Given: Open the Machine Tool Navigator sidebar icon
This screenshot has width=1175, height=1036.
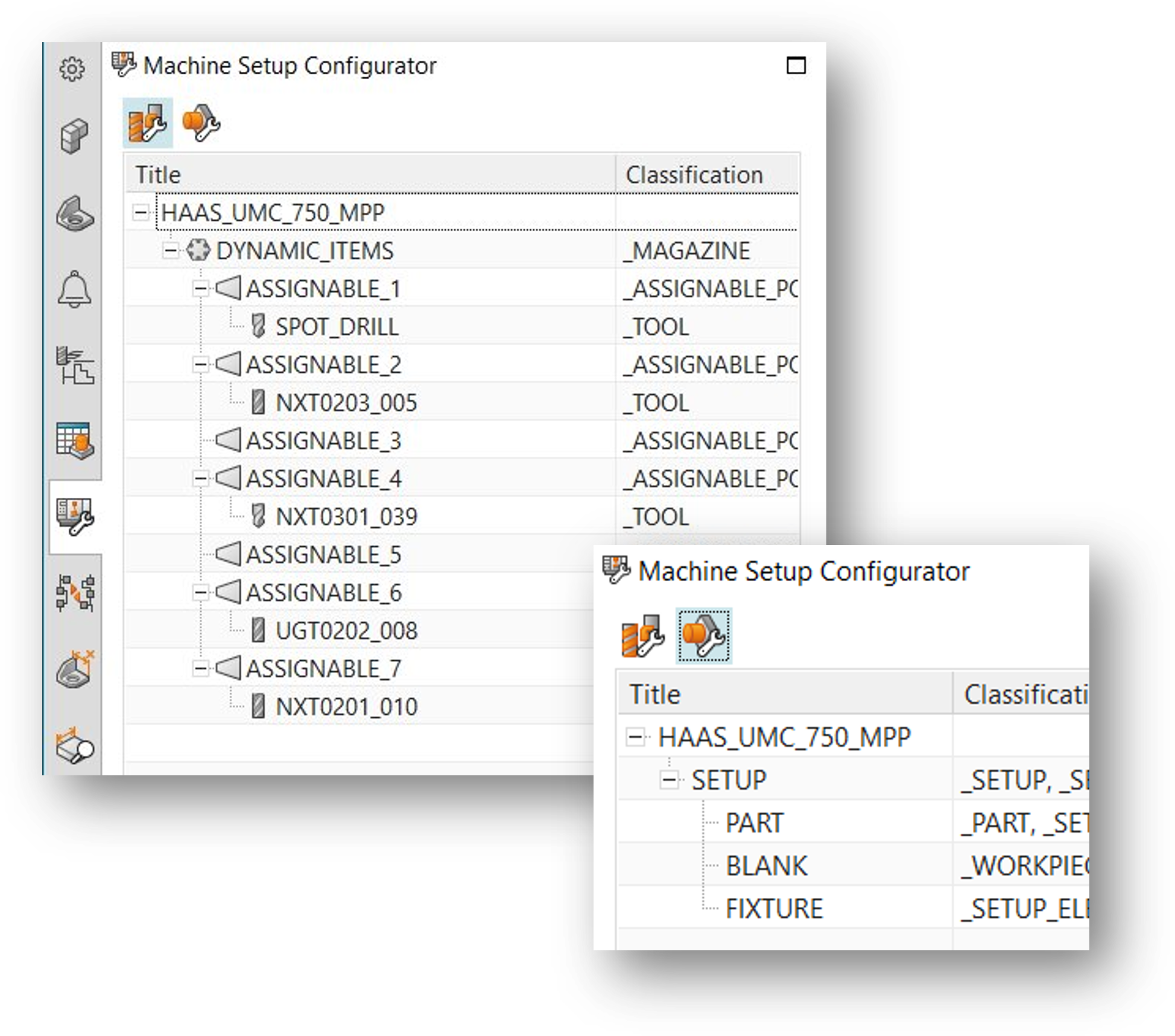Looking at the screenshot, I should click(75, 365).
